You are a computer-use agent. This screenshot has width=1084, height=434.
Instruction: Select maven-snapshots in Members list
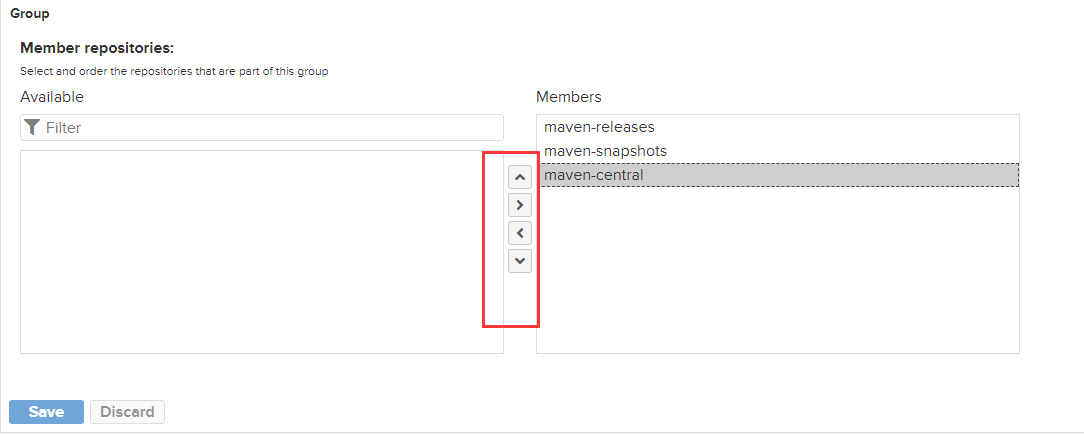(x=605, y=151)
